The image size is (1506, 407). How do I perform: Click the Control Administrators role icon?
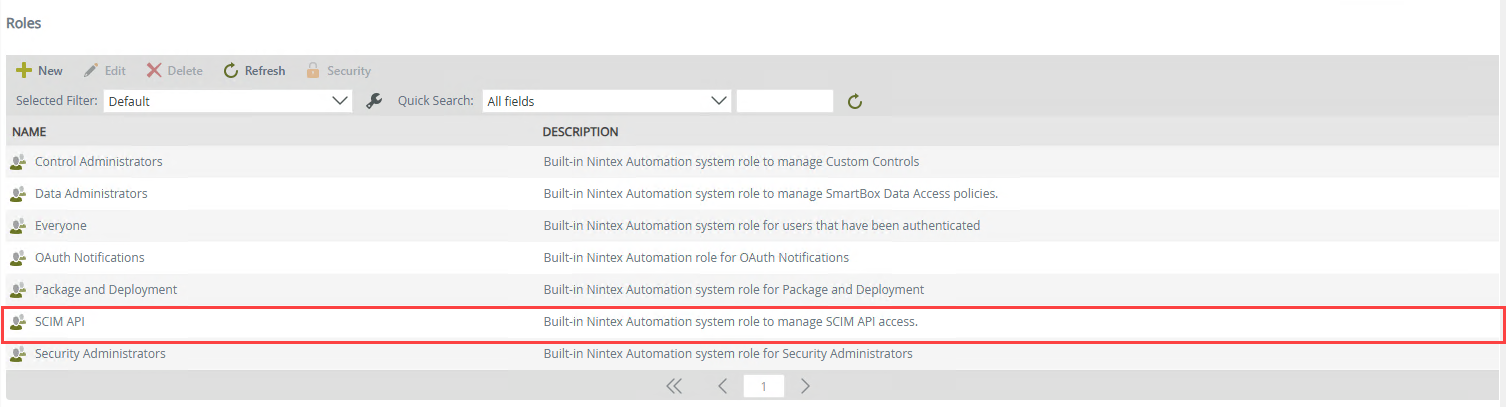[18, 162]
